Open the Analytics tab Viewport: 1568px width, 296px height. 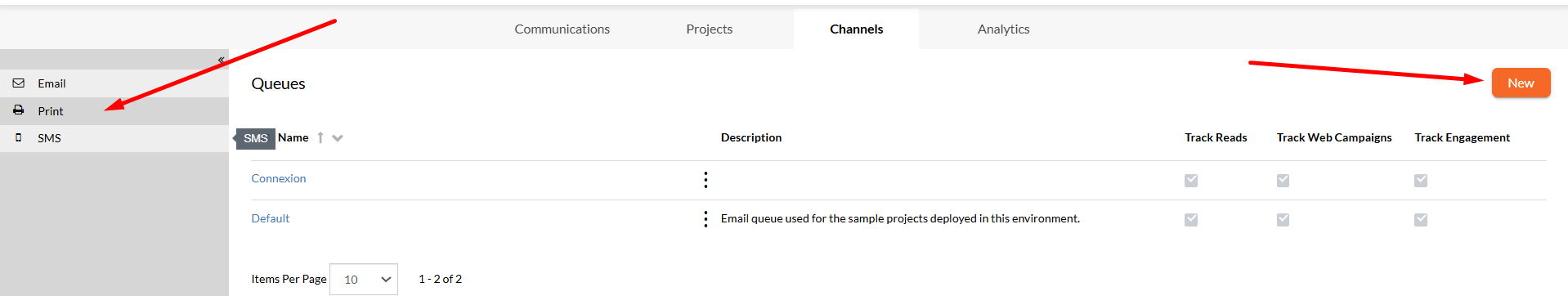click(x=1004, y=29)
